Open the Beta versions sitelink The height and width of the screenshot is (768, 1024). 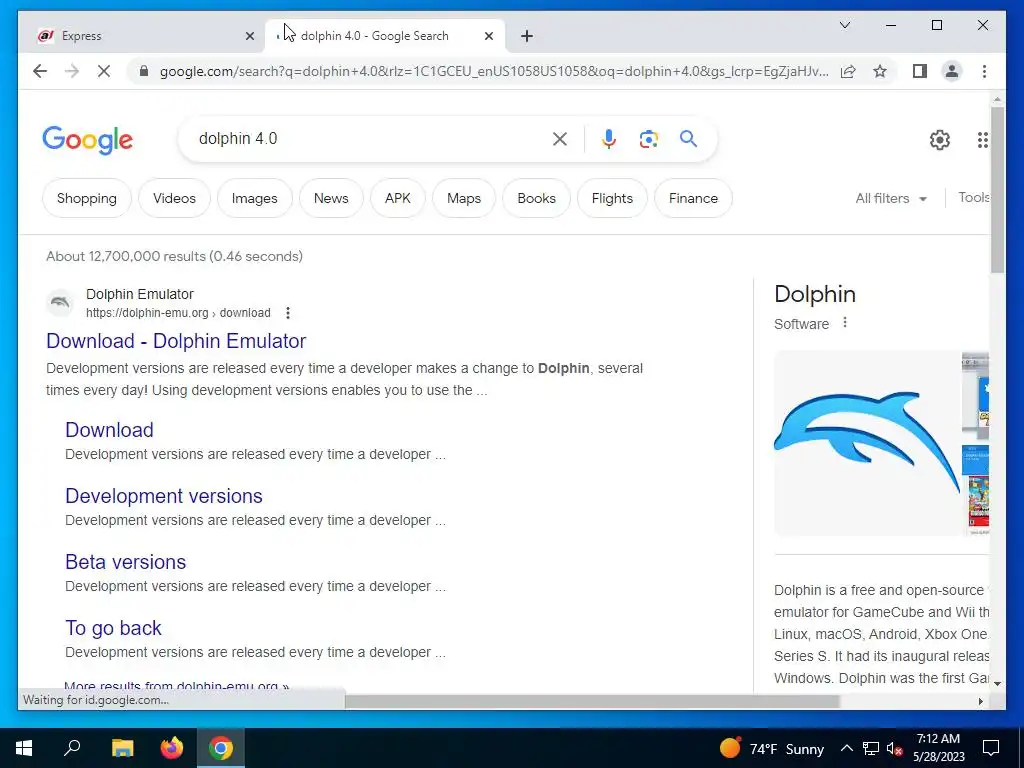point(125,562)
